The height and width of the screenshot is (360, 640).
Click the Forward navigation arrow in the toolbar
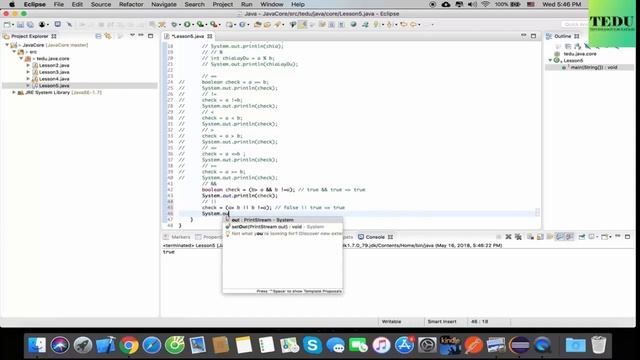coord(413,24)
